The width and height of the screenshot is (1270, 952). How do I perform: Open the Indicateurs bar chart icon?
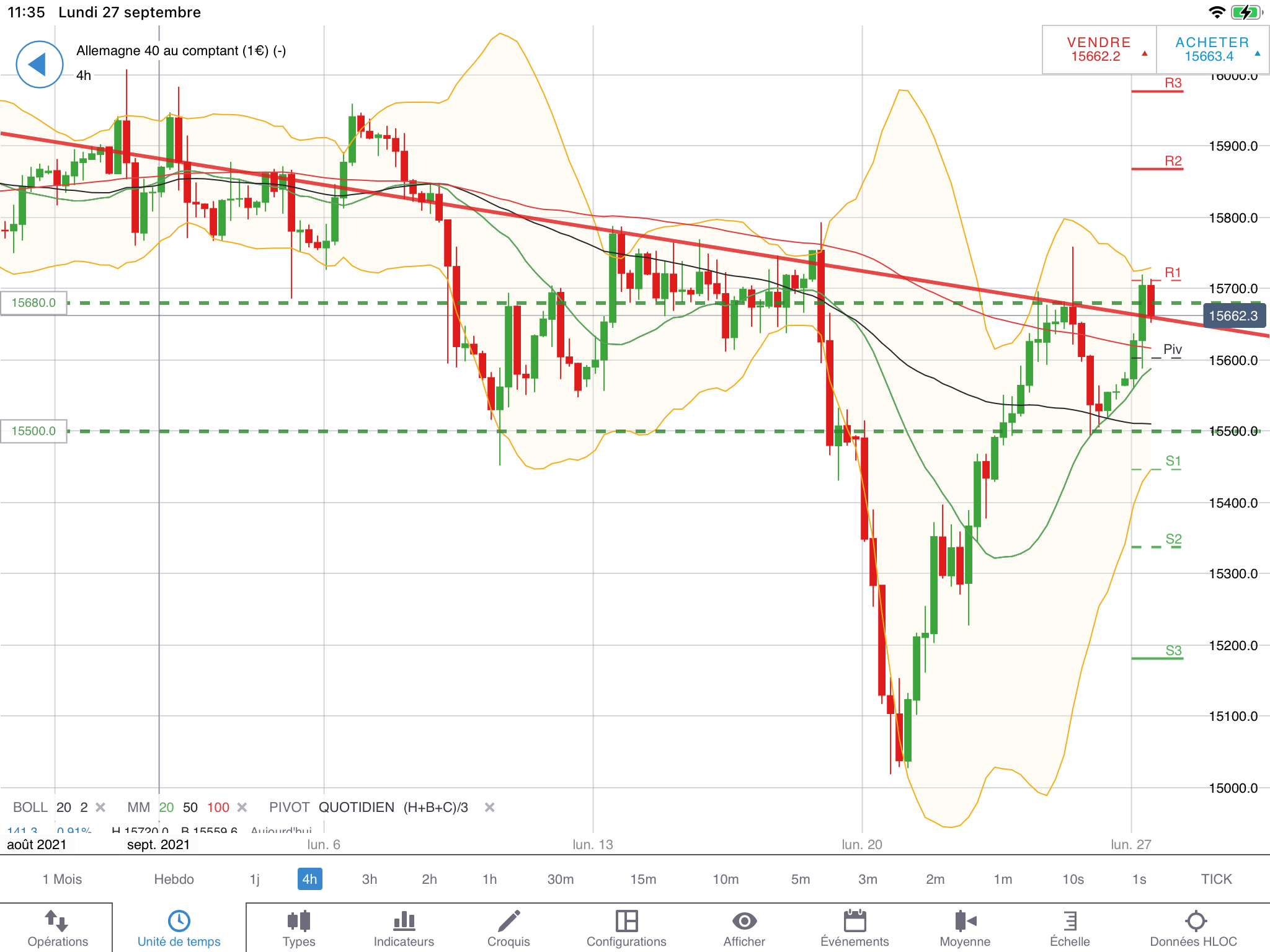click(404, 922)
